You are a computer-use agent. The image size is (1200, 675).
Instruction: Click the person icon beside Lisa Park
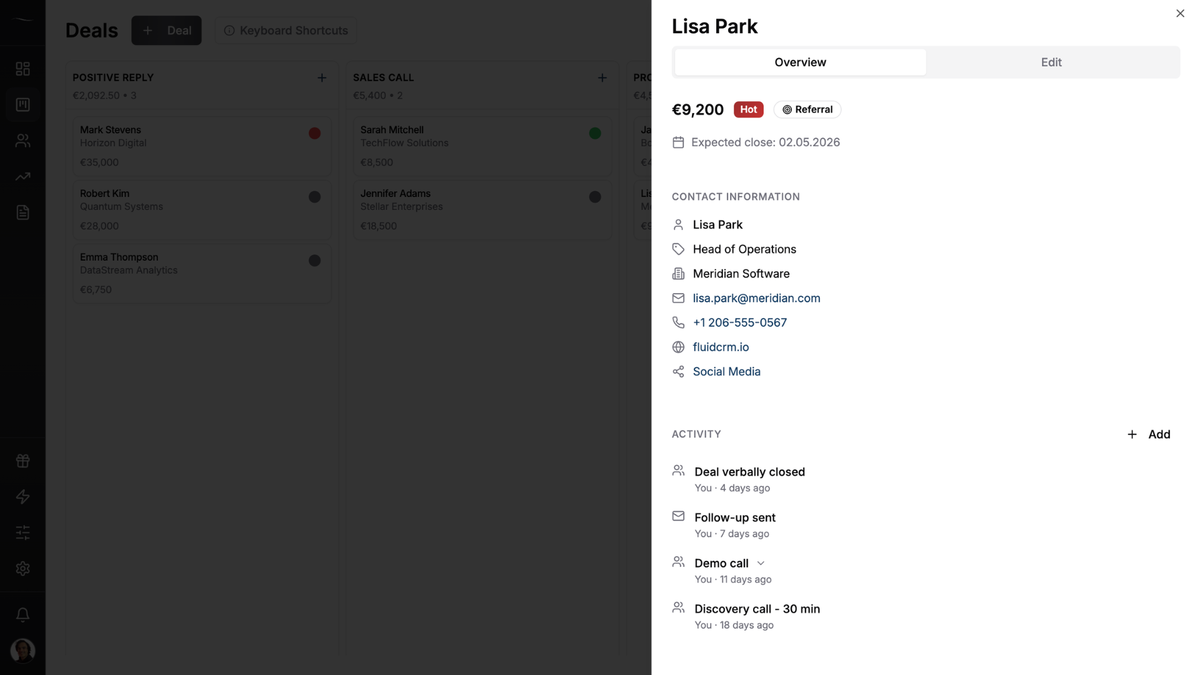pyautogui.click(x=678, y=225)
